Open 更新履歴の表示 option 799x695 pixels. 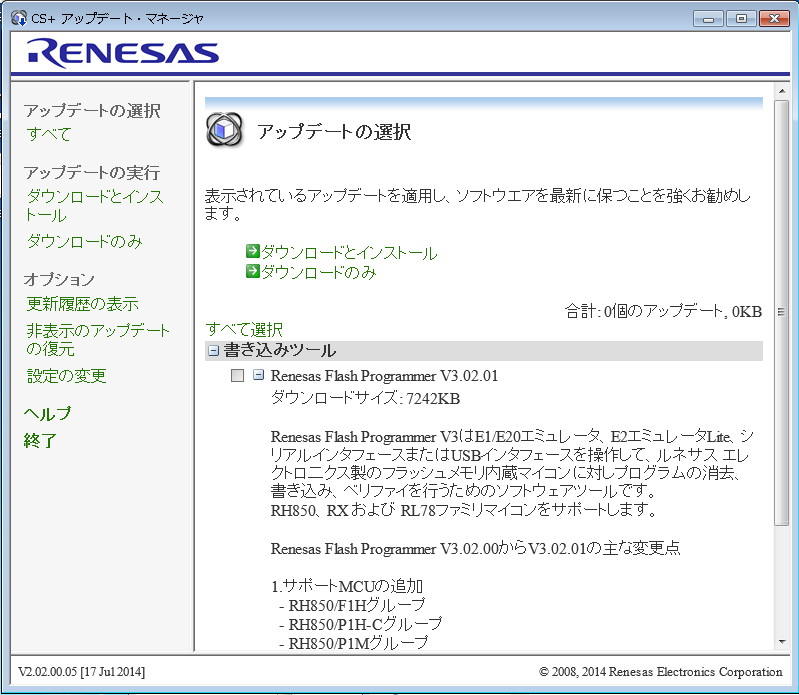(83, 304)
